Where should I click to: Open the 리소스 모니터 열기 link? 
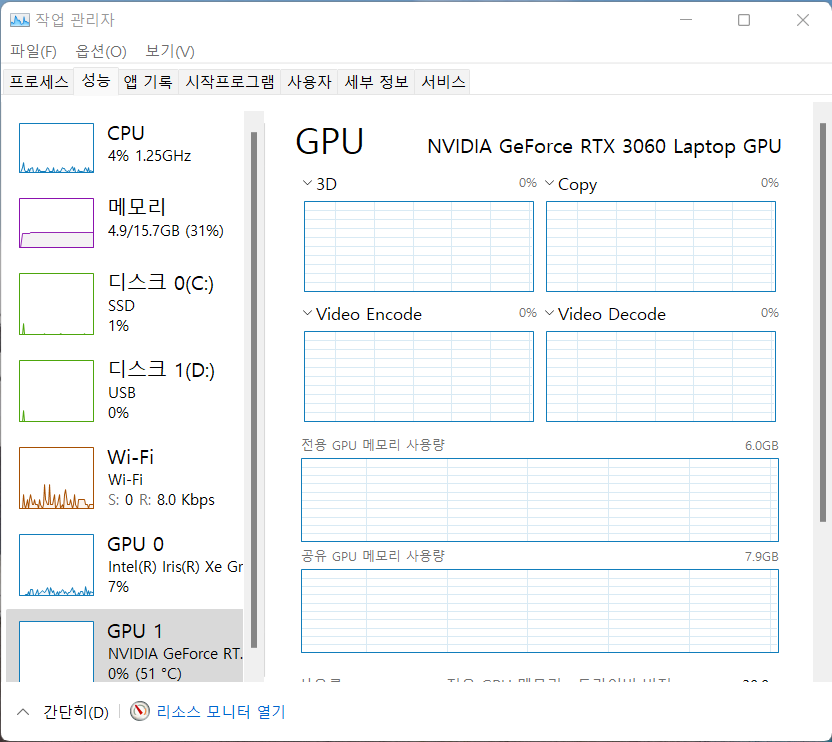tap(221, 712)
